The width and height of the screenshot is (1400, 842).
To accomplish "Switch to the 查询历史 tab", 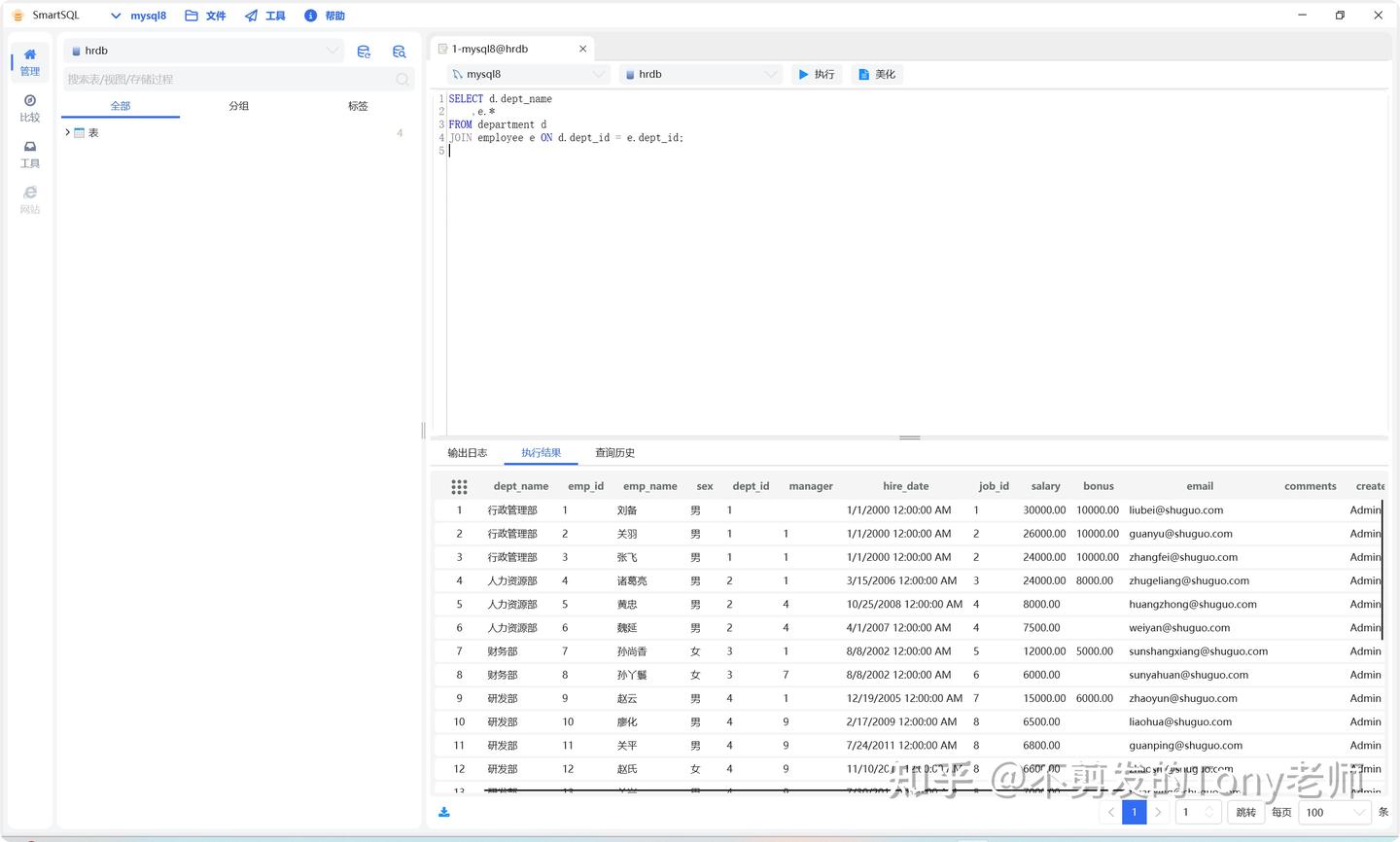I will tap(614, 453).
